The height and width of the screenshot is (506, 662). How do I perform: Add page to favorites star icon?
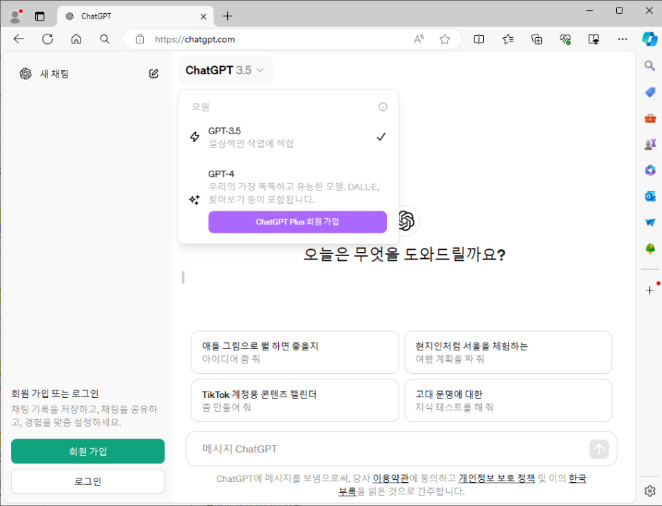tap(445, 39)
